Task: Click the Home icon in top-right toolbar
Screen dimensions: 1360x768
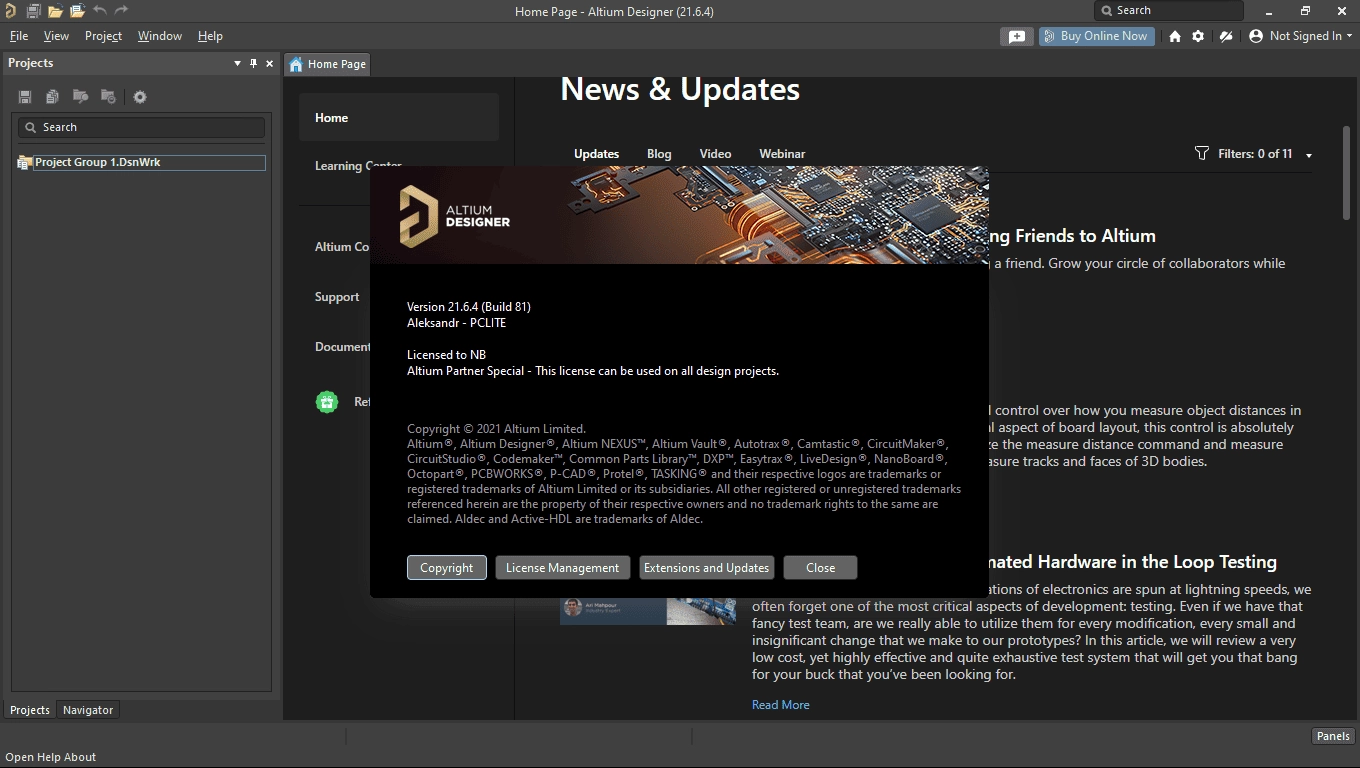Action: tap(1175, 36)
